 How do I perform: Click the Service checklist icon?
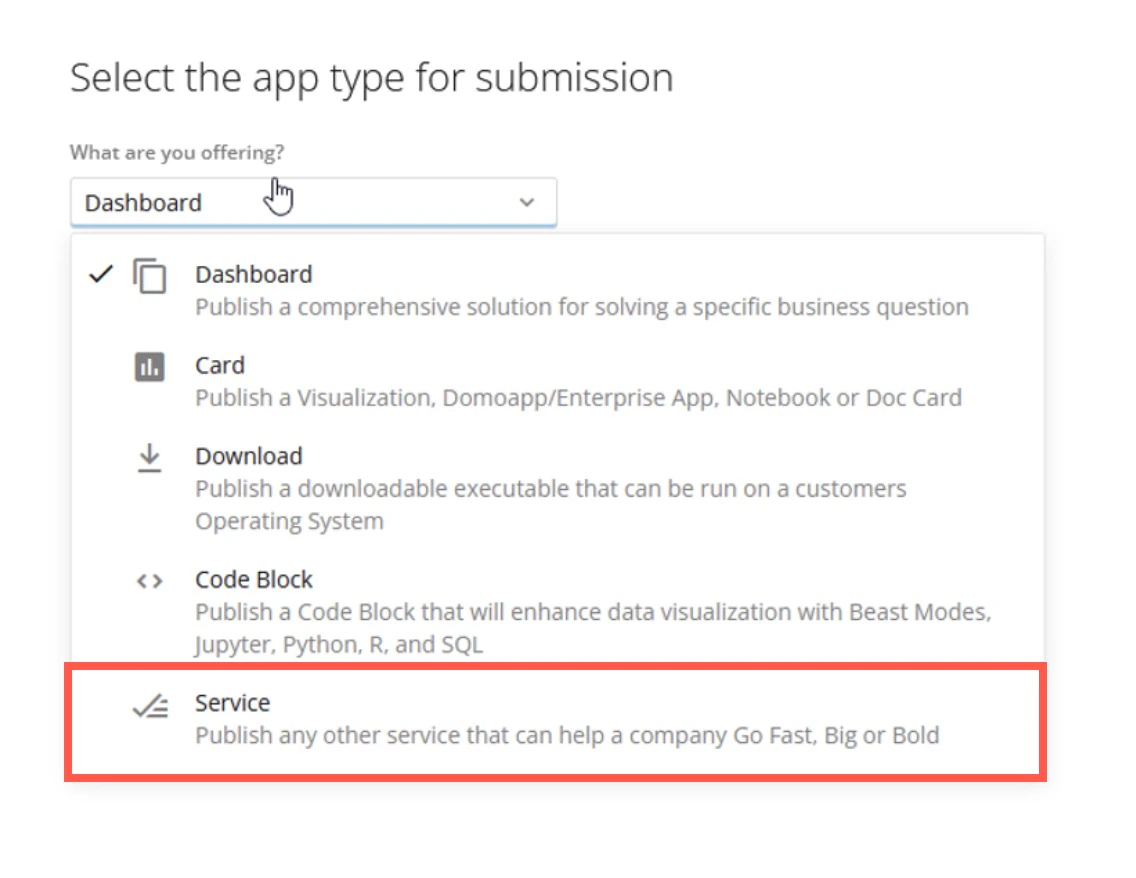coord(151,706)
